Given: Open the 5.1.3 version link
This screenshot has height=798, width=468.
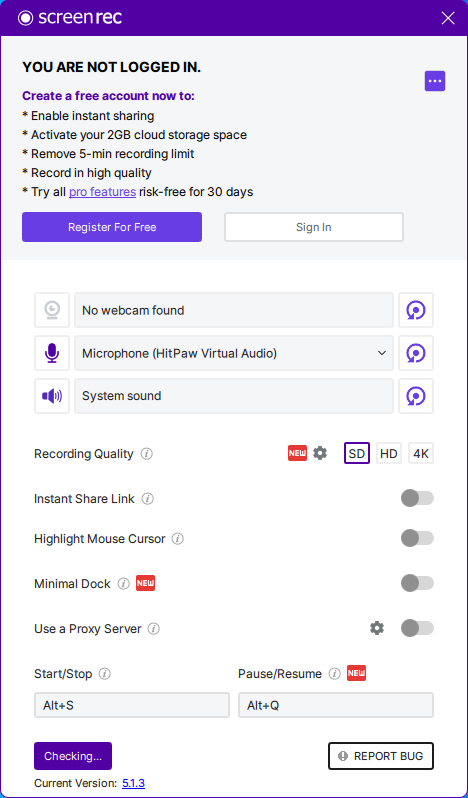Looking at the screenshot, I should pos(133,783).
